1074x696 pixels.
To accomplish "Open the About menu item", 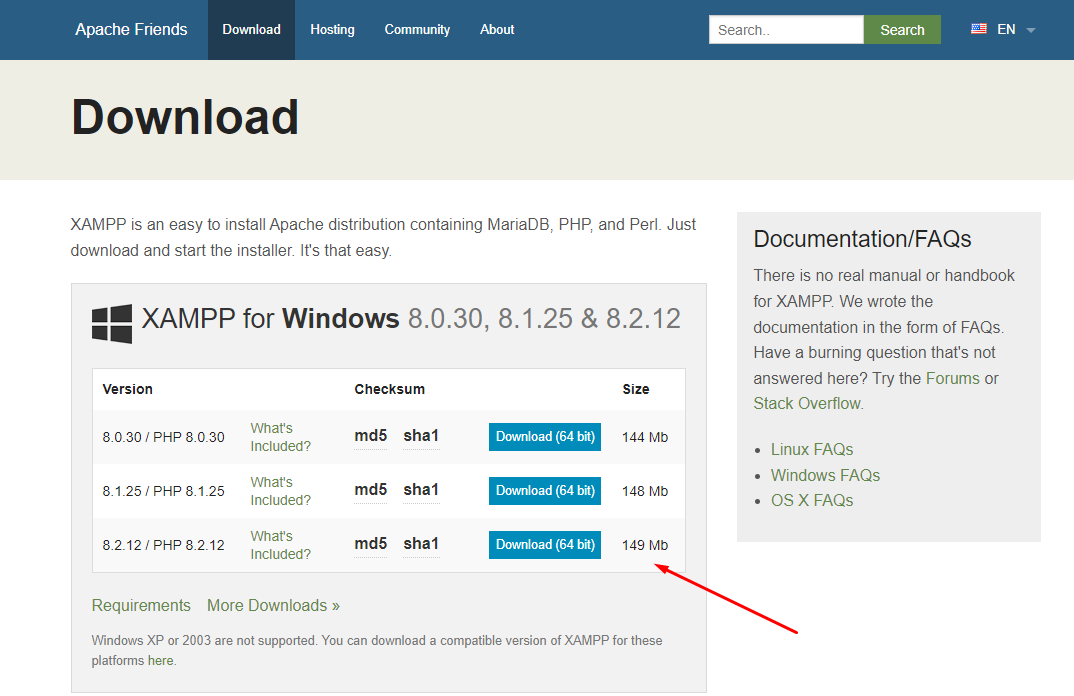I will click(497, 30).
